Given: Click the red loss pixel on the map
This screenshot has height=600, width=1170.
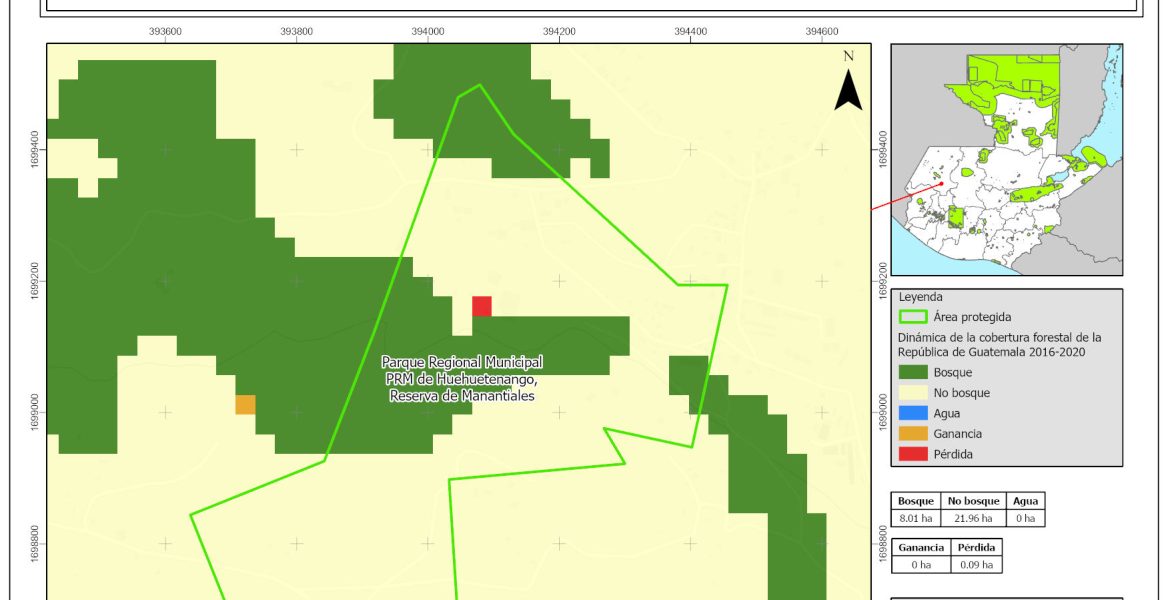Looking at the screenshot, I should pos(482,306).
